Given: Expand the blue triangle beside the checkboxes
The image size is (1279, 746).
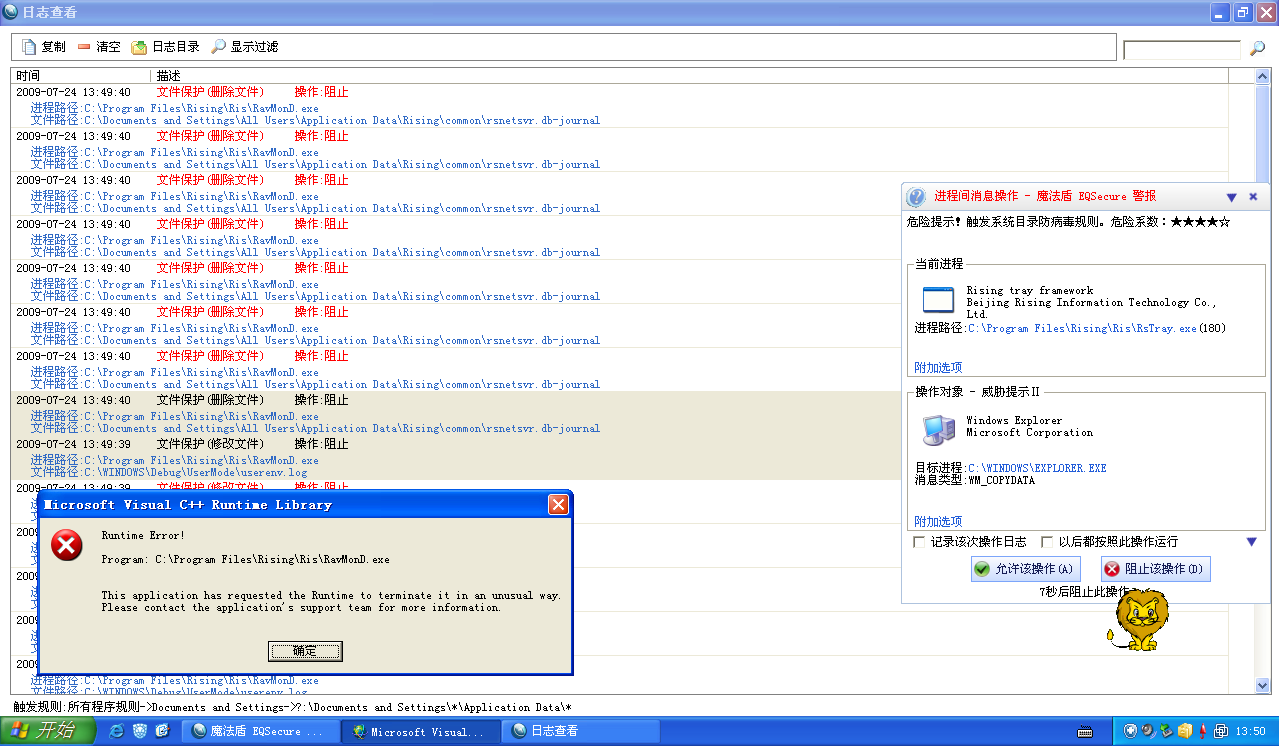Looking at the screenshot, I should [1251, 542].
